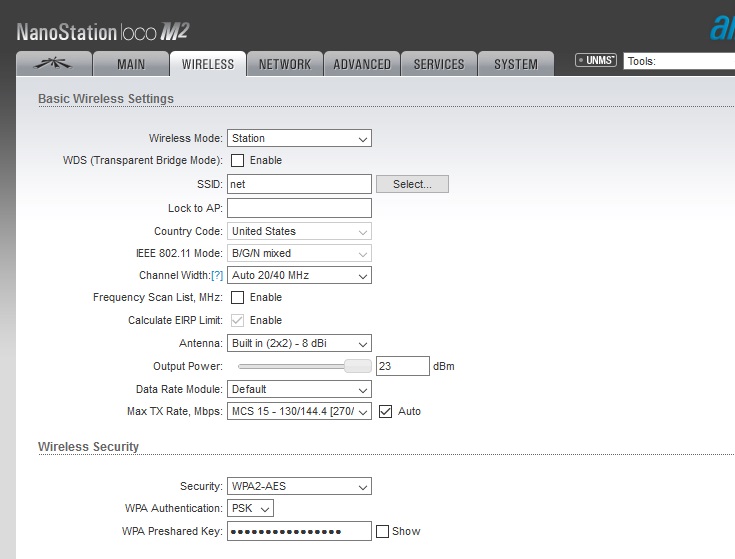735x559 pixels.
Task: Click the Select... button for SSID
Action: point(412,184)
